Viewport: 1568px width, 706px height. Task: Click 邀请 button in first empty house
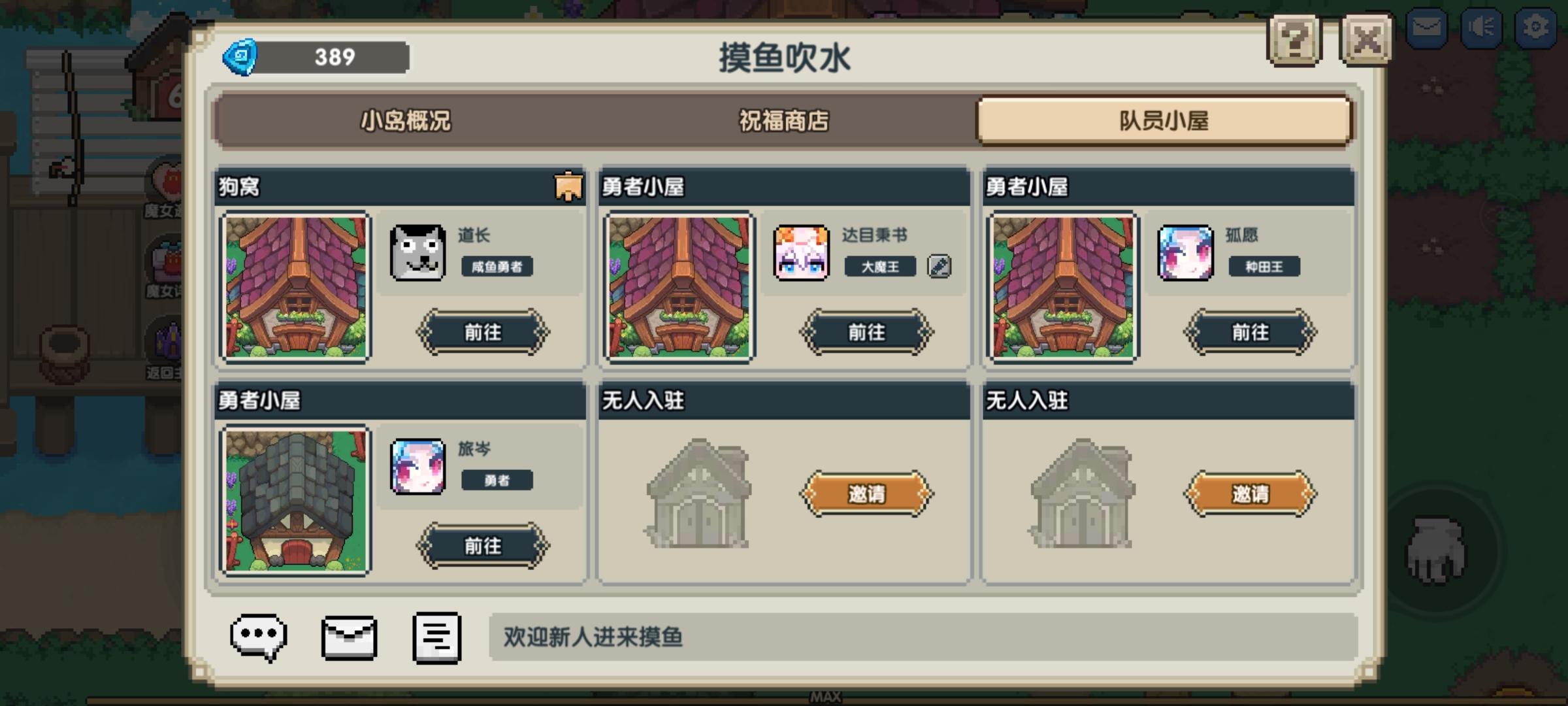pyautogui.click(x=866, y=494)
